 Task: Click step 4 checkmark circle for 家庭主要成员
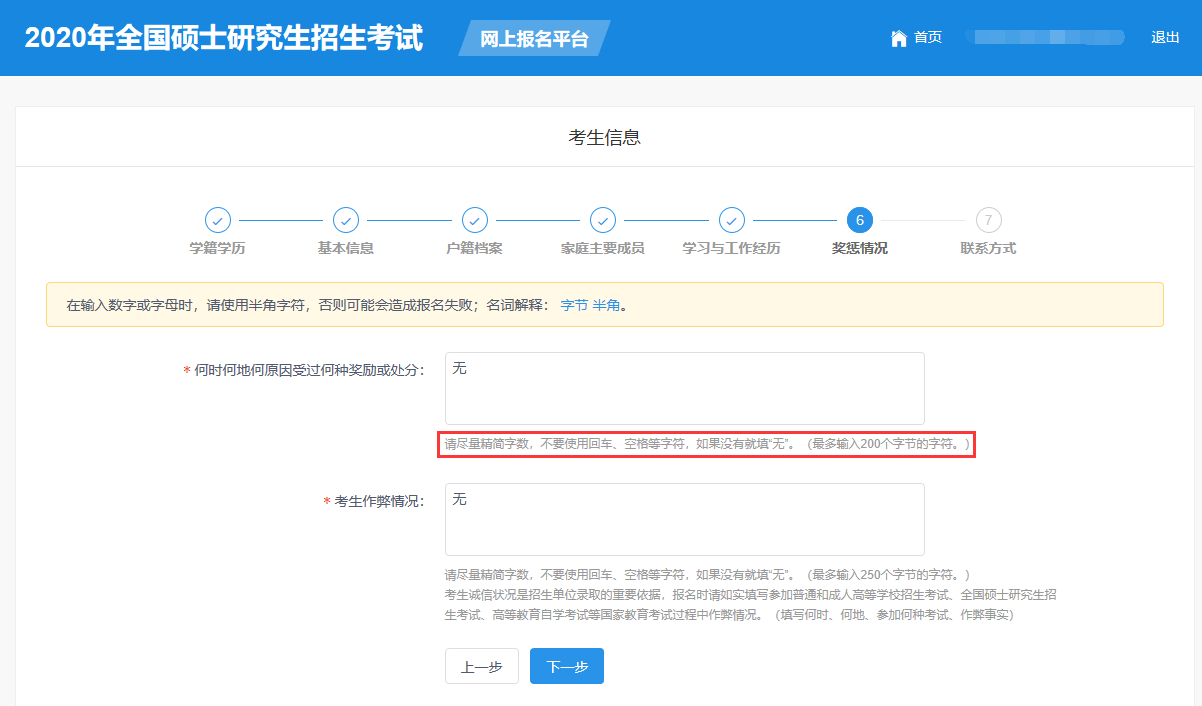click(x=602, y=220)
